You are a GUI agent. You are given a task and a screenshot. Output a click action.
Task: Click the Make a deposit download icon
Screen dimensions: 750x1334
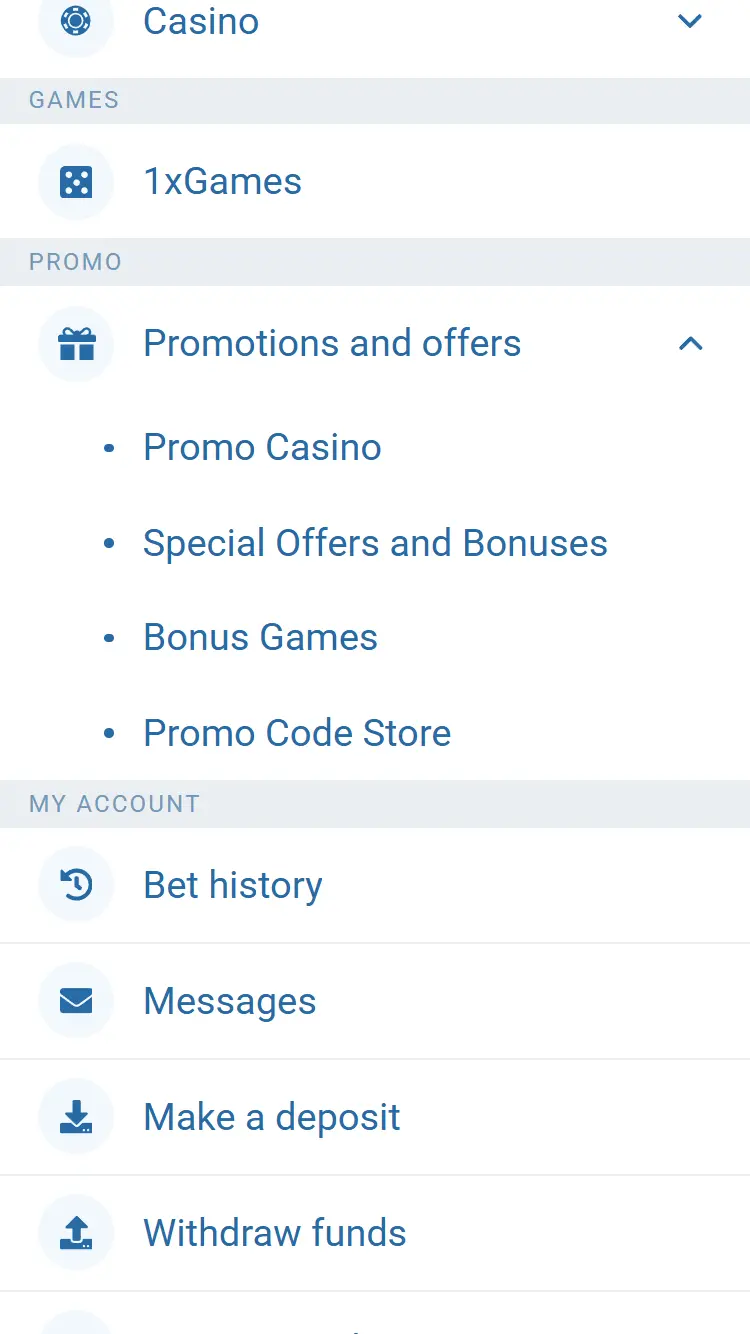coord(76,1117)
